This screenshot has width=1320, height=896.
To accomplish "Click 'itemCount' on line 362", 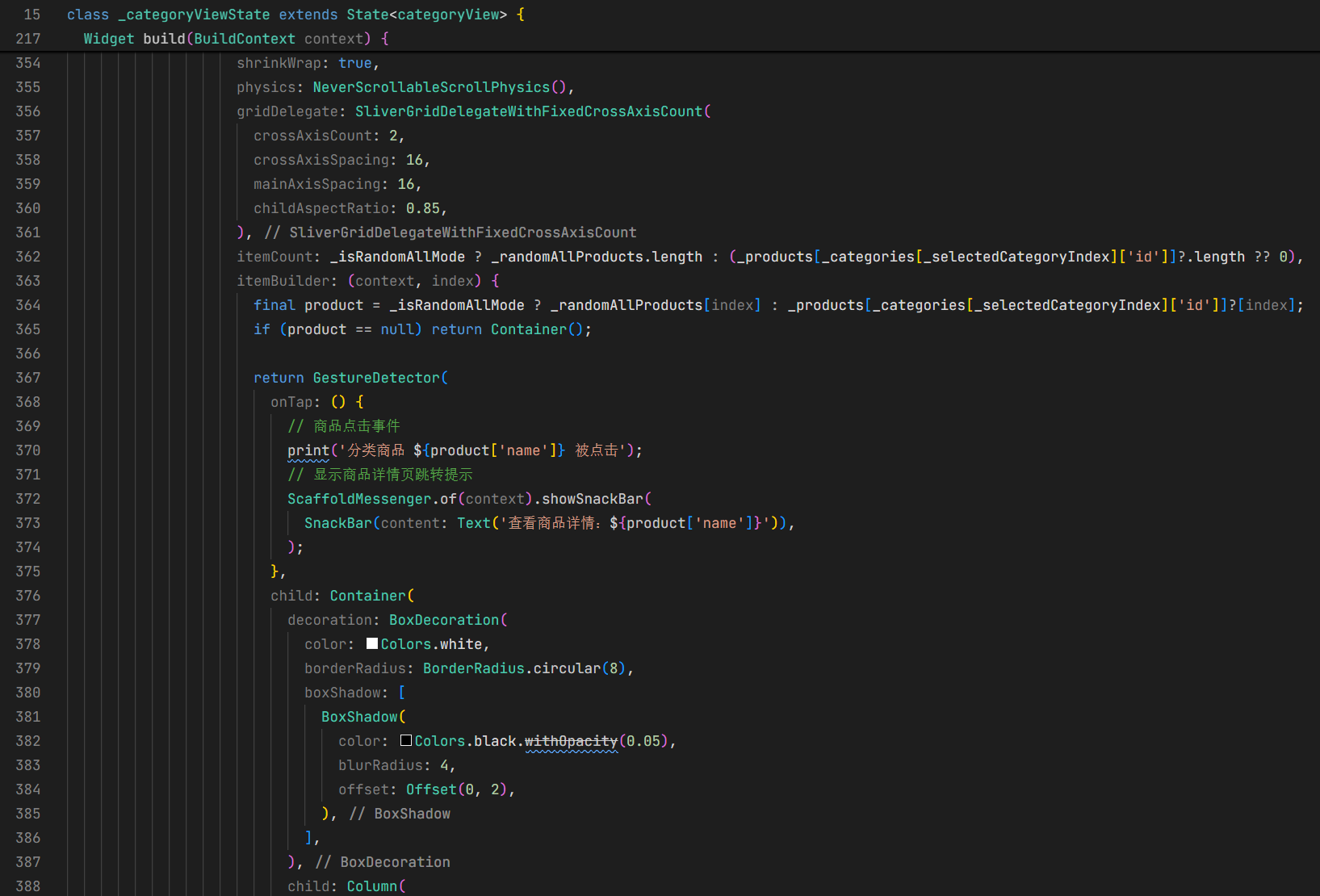I will tap(274, 257).
